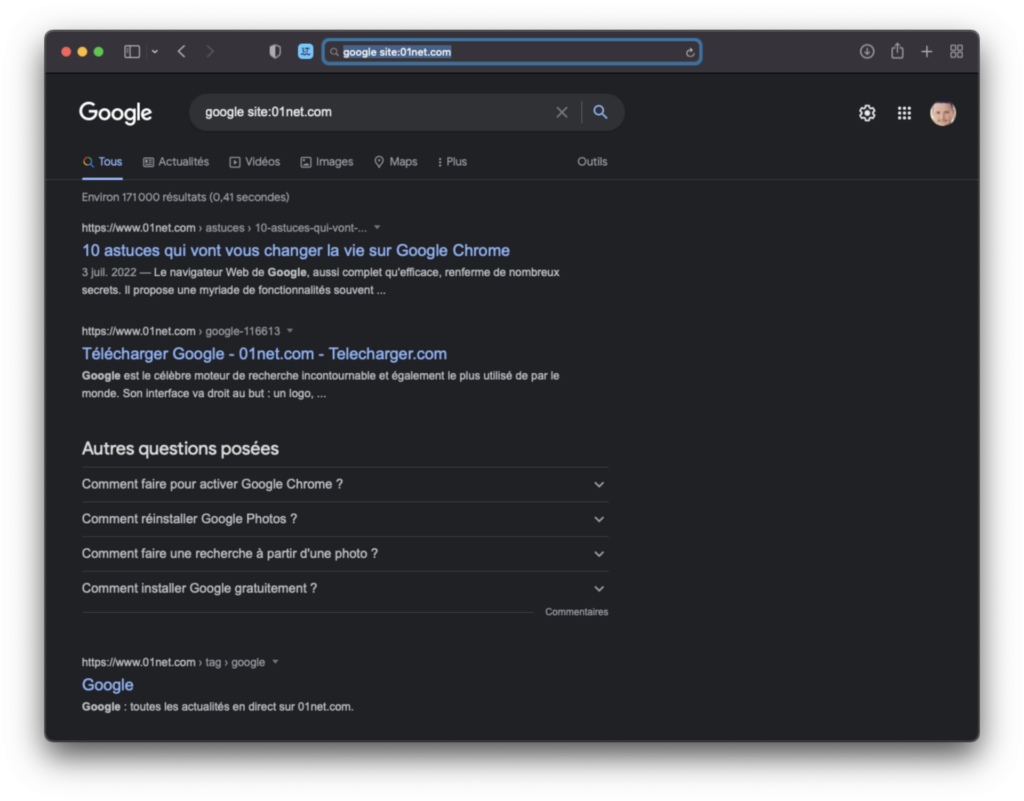Click the blue translate extension icon
This screenshot has height=801, width=1024.
tap(305, 52)
